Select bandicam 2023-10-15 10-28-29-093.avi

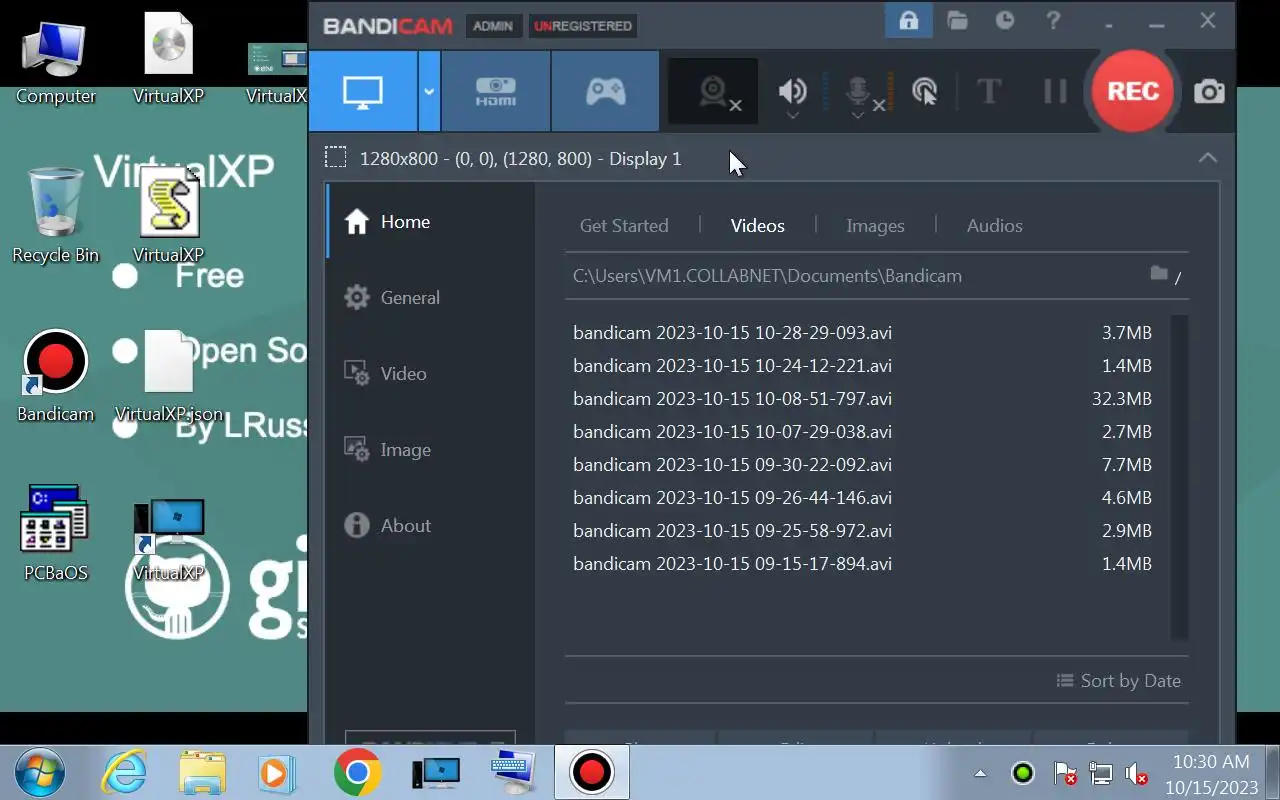(862, 333)
